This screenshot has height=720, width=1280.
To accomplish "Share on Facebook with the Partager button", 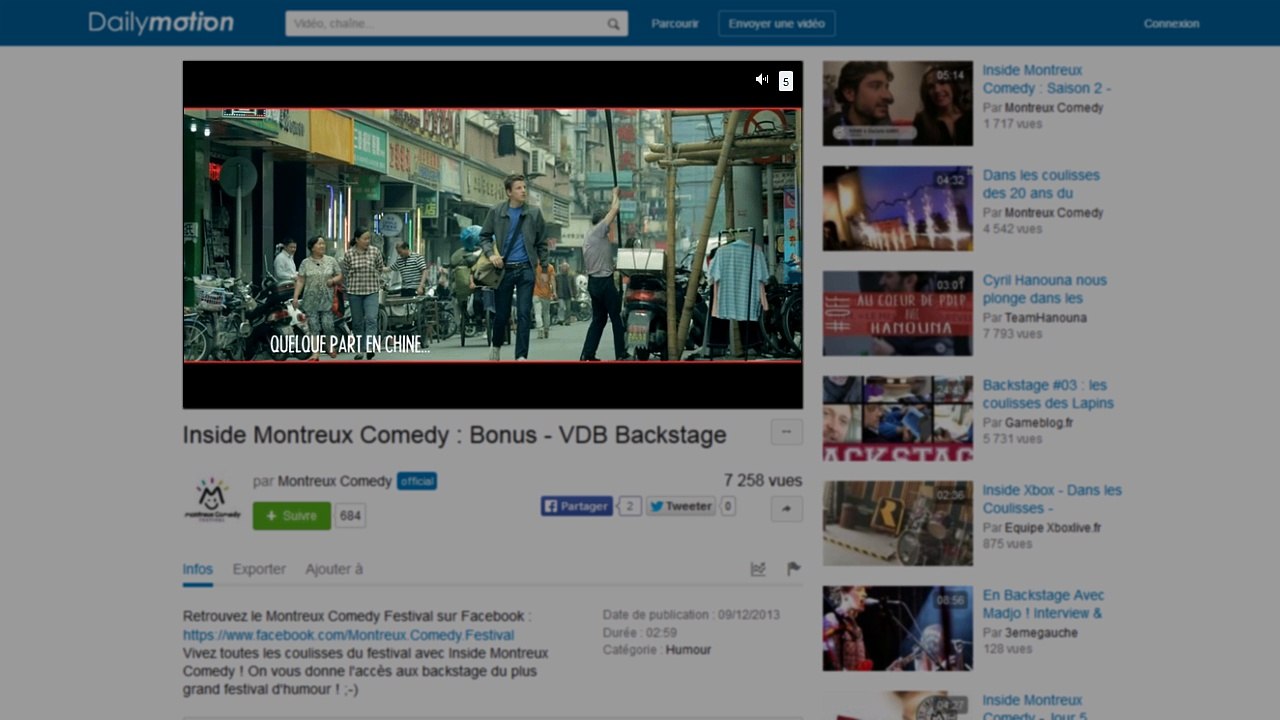I will click(577, 506).
